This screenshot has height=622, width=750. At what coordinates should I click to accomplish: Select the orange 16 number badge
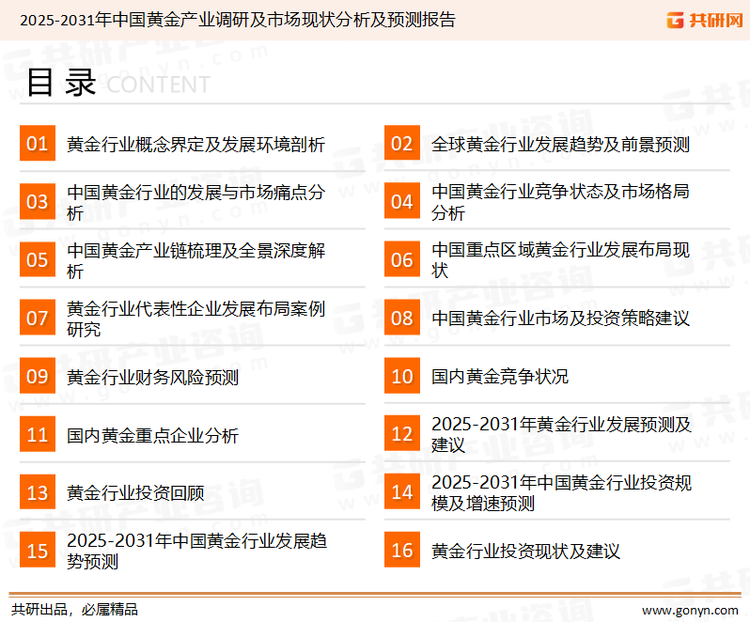402,551
